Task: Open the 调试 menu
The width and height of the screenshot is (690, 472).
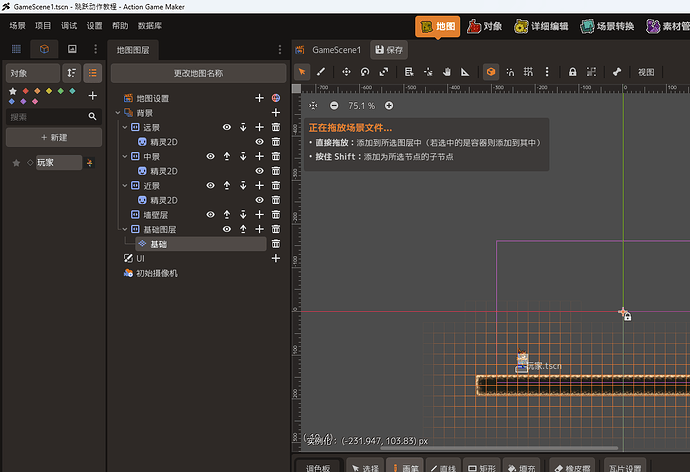Action: click(69, 26)
